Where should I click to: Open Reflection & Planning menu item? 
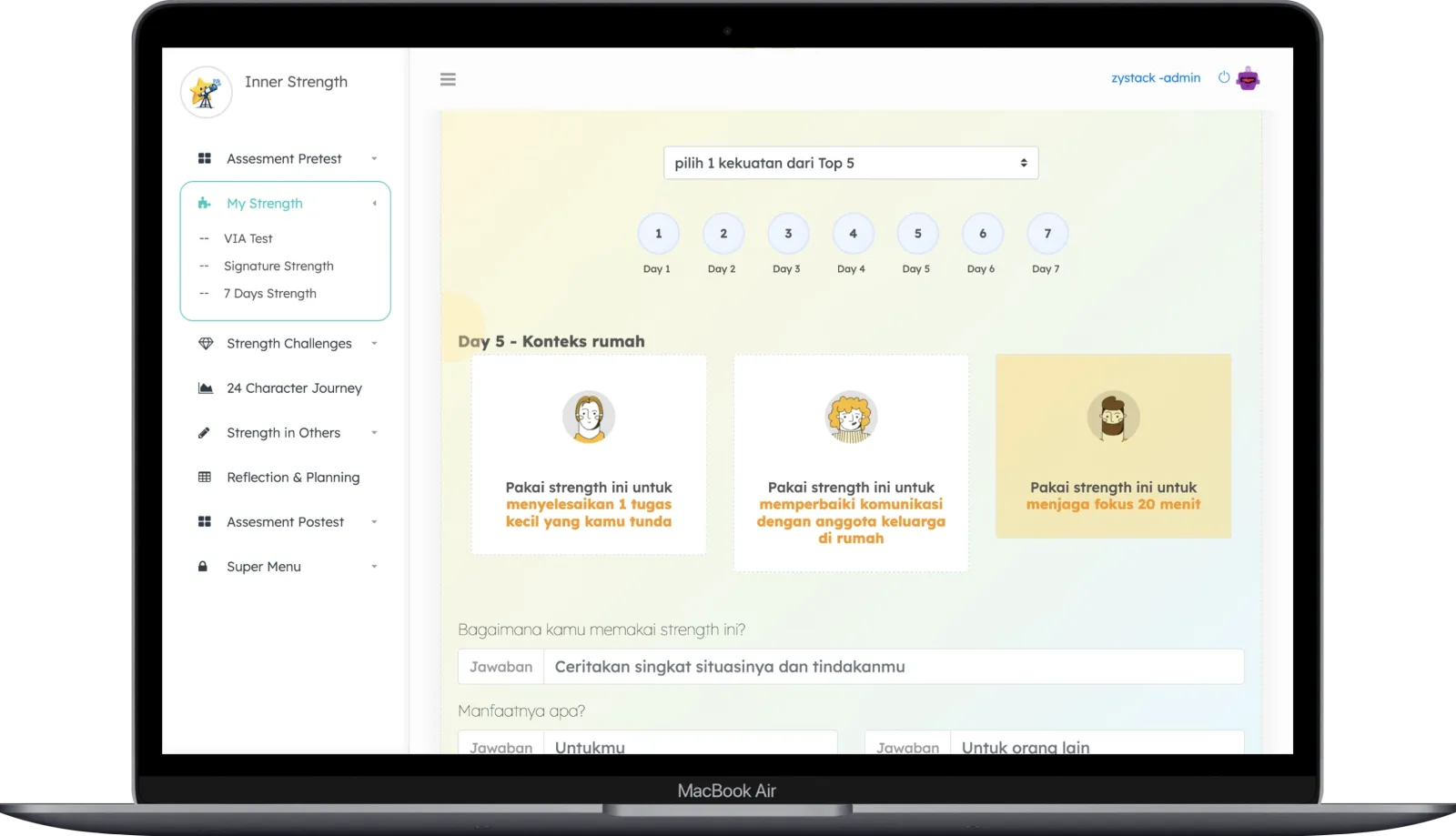293,478
